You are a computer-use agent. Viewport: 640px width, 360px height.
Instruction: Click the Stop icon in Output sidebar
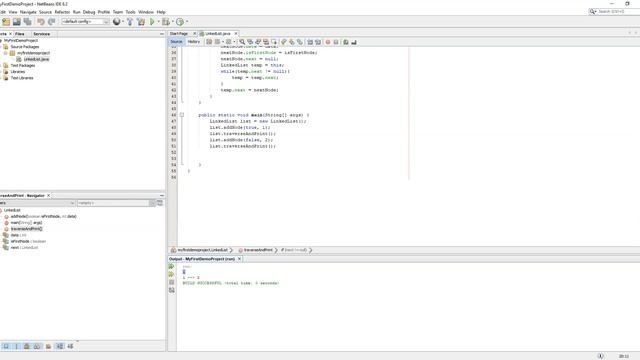[171, 282]
